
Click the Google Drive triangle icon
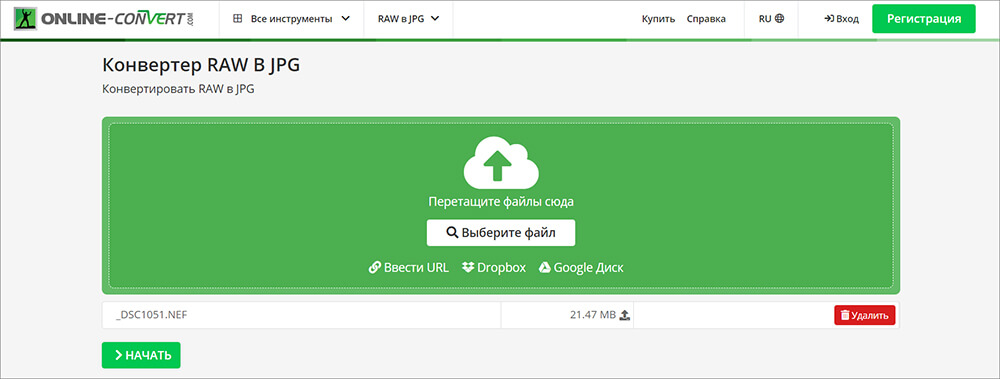(545, 267)
